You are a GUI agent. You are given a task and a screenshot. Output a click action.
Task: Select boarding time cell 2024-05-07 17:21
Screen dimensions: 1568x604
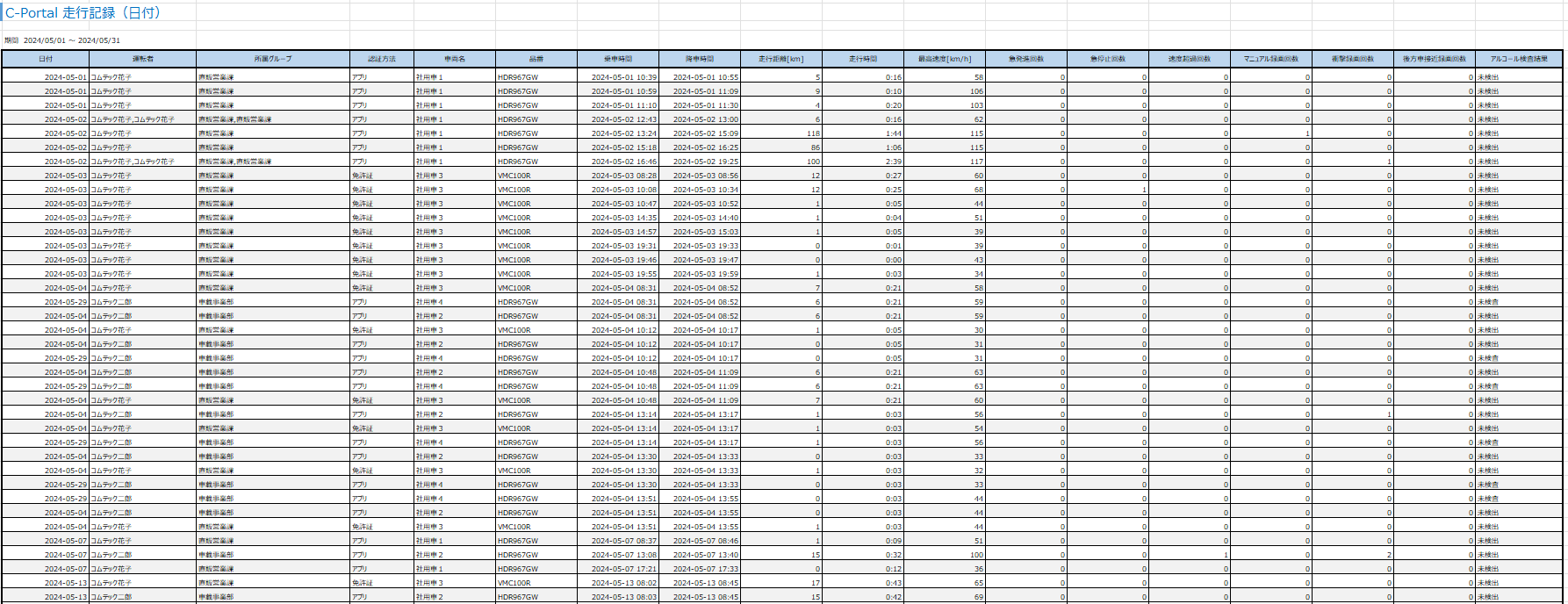point(618,569)
